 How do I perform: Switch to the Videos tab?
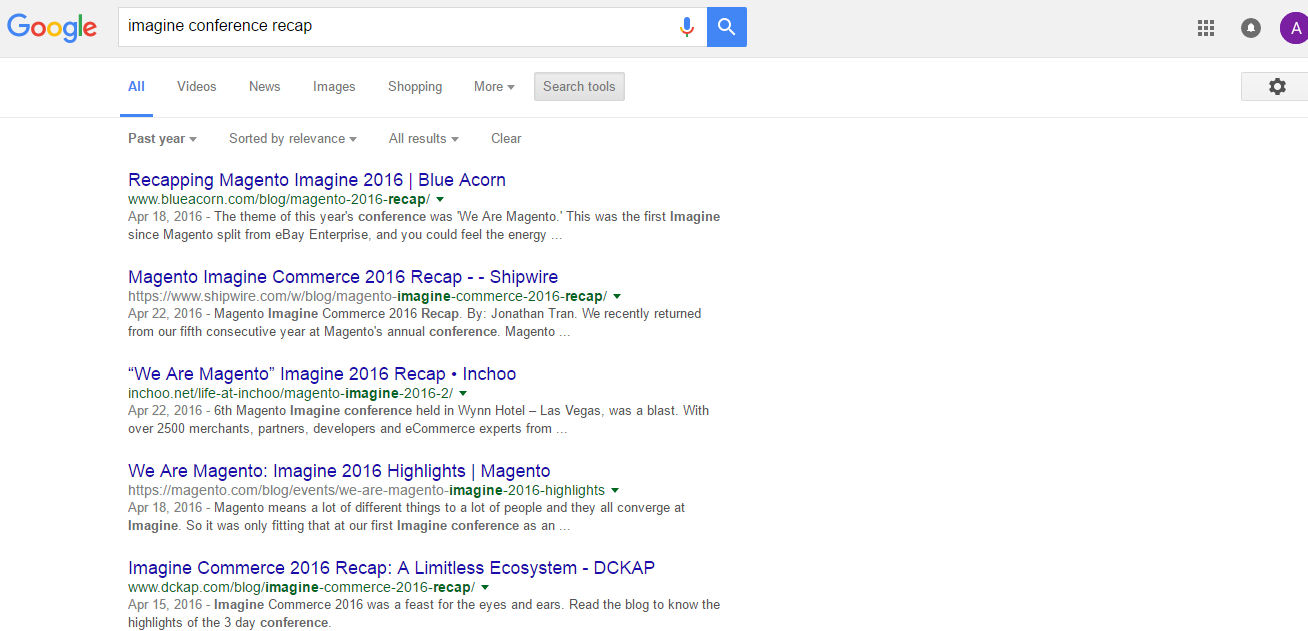[197, 87]
